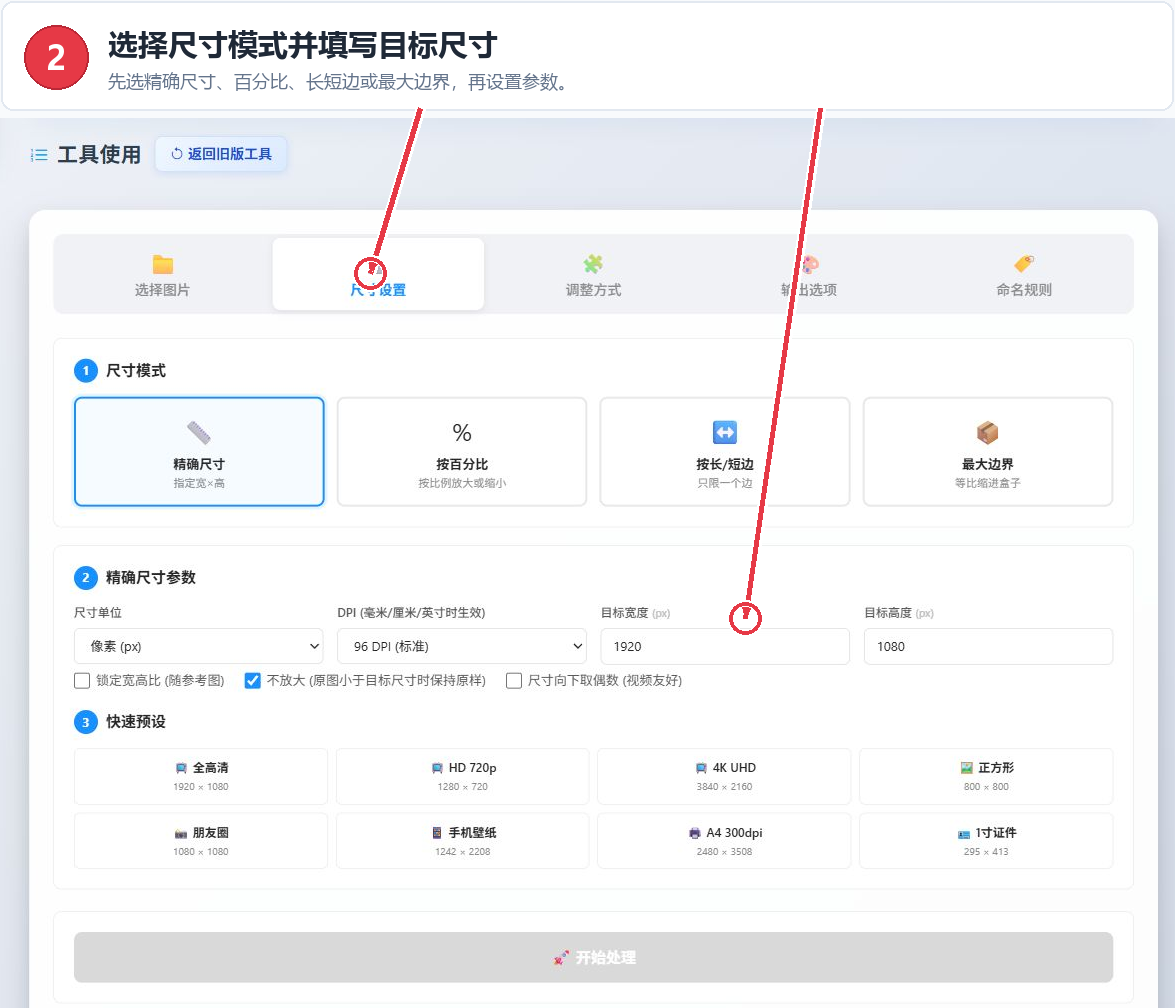Enable 锁定宽高比 checkbox
Image resolution: width=1175 pixels, height=1008 pixels.
click(x=82, y=680)
